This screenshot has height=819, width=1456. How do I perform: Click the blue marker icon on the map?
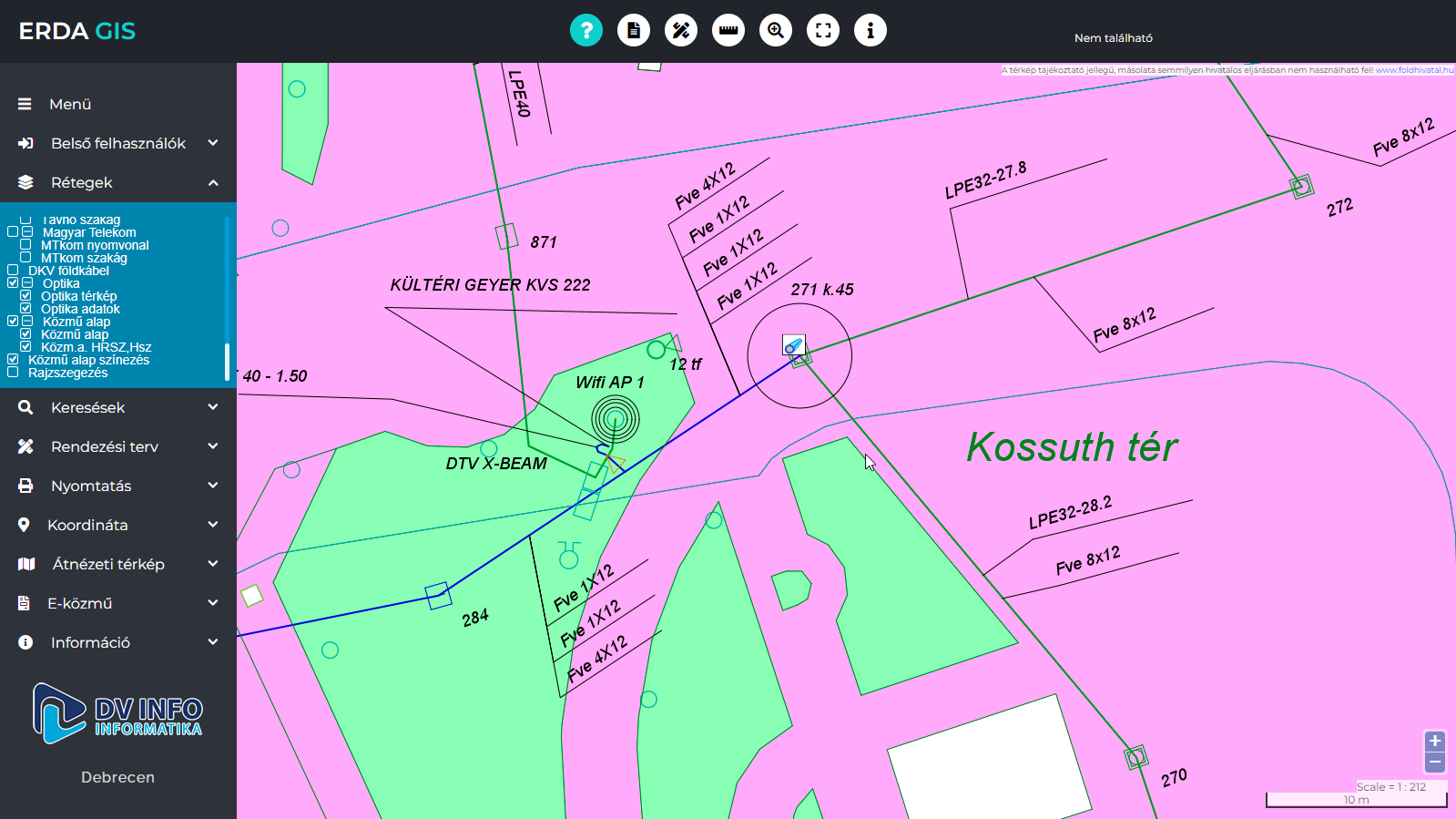point(794,345)
